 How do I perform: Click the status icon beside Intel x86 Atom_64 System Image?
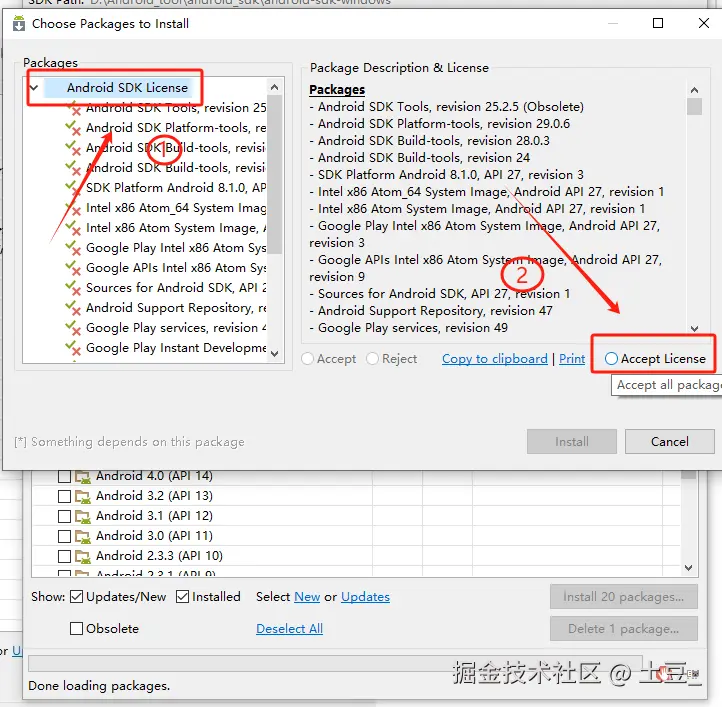73,208
